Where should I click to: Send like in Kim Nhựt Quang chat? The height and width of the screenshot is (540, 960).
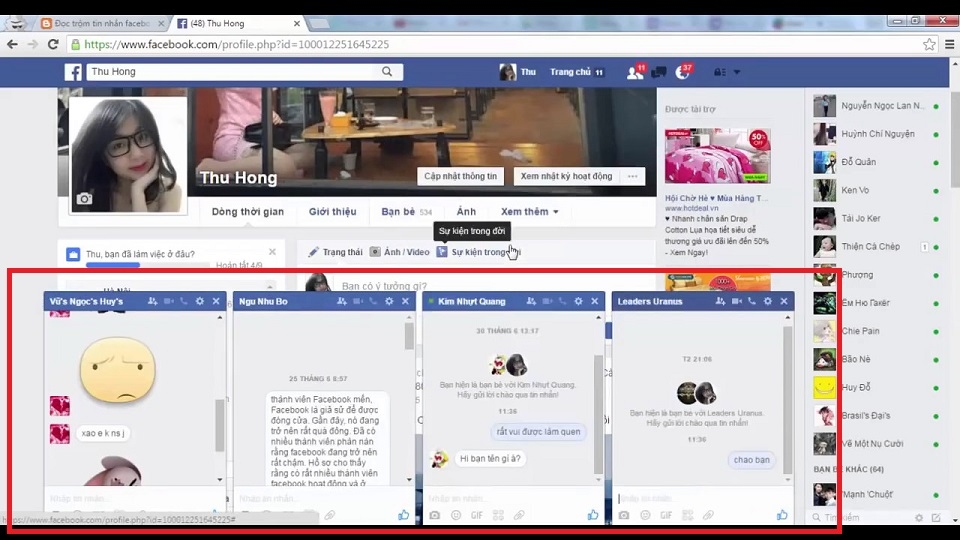click(593, 516)
